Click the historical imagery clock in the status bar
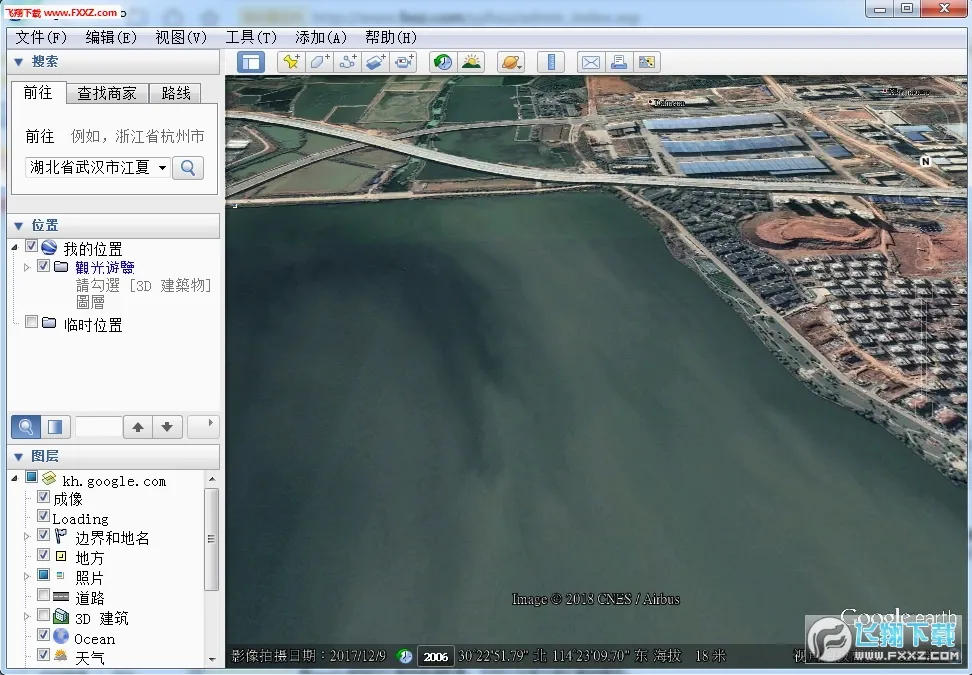Image resolution: width=972 pixels, height=675 pixels. (x=405, y=656)
